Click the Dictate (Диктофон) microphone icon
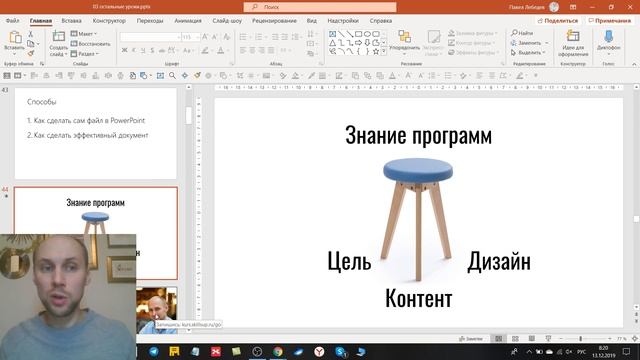 608,36
